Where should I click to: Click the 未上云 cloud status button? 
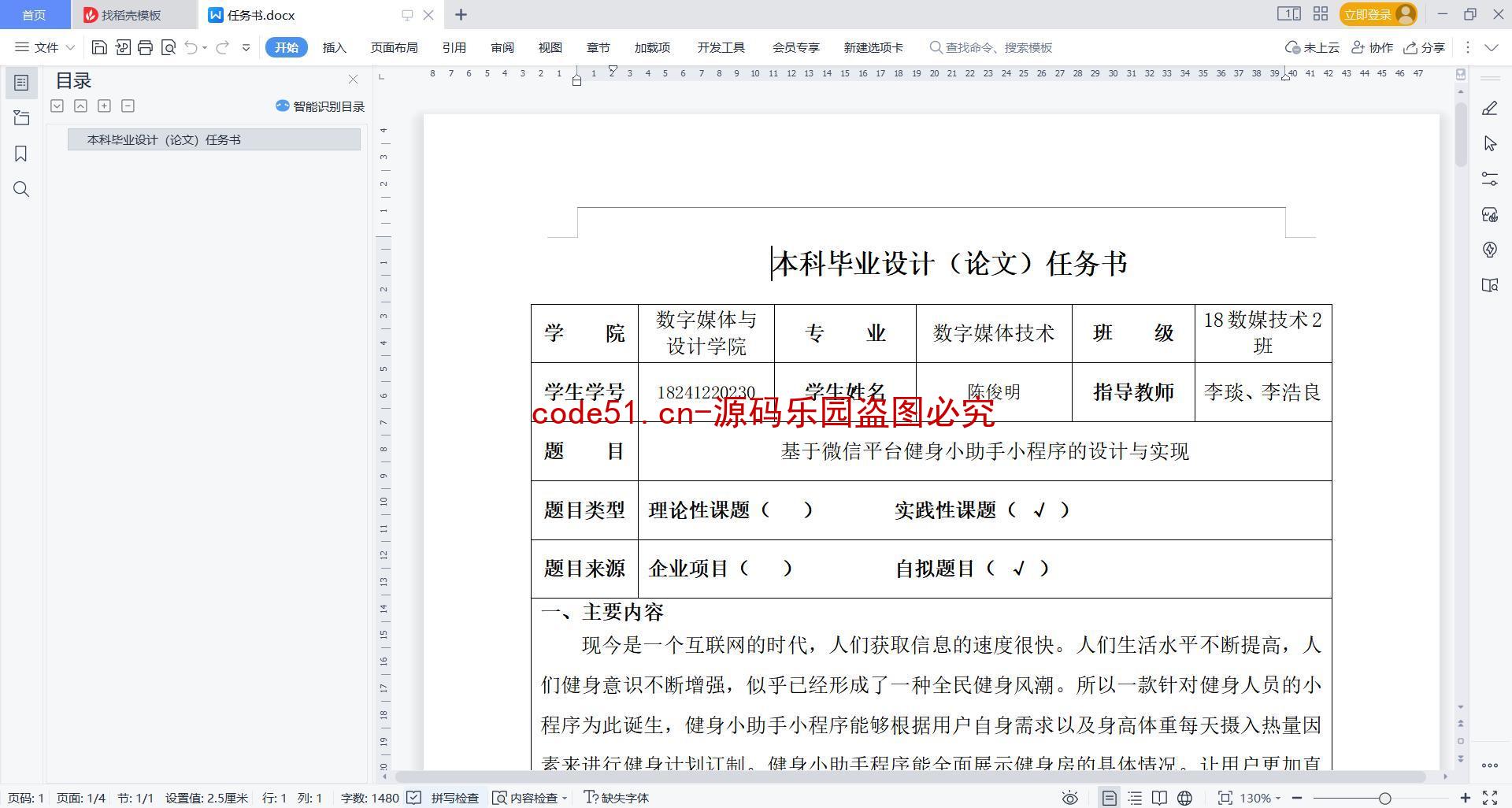point(1312,47)
